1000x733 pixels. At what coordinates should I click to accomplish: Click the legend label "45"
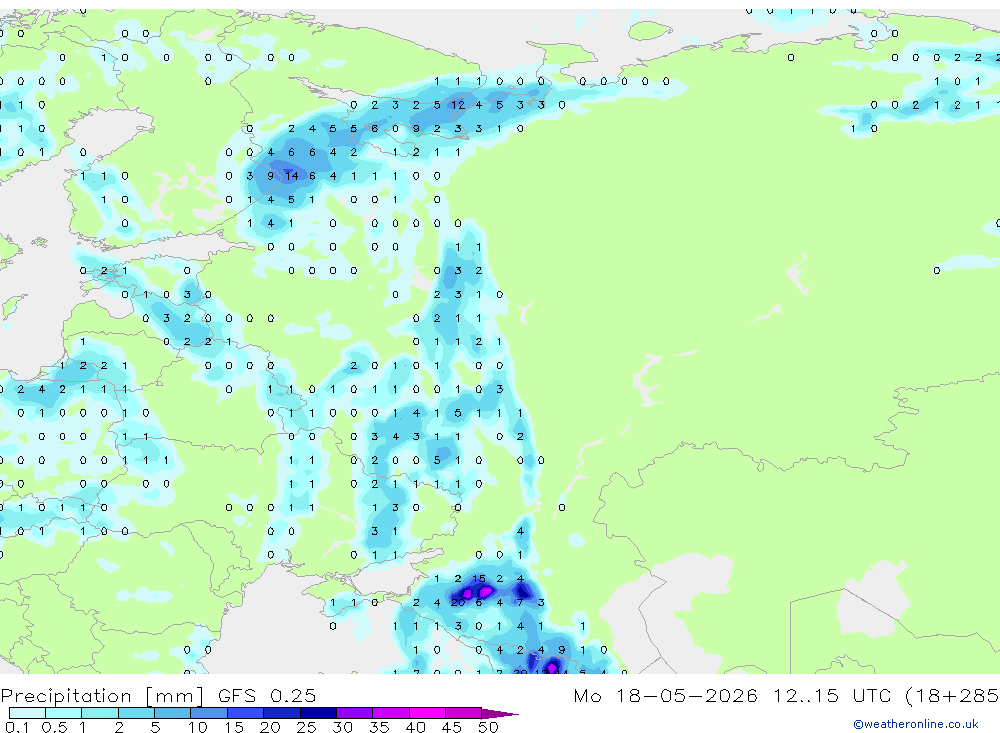click(x=452, y=727)
